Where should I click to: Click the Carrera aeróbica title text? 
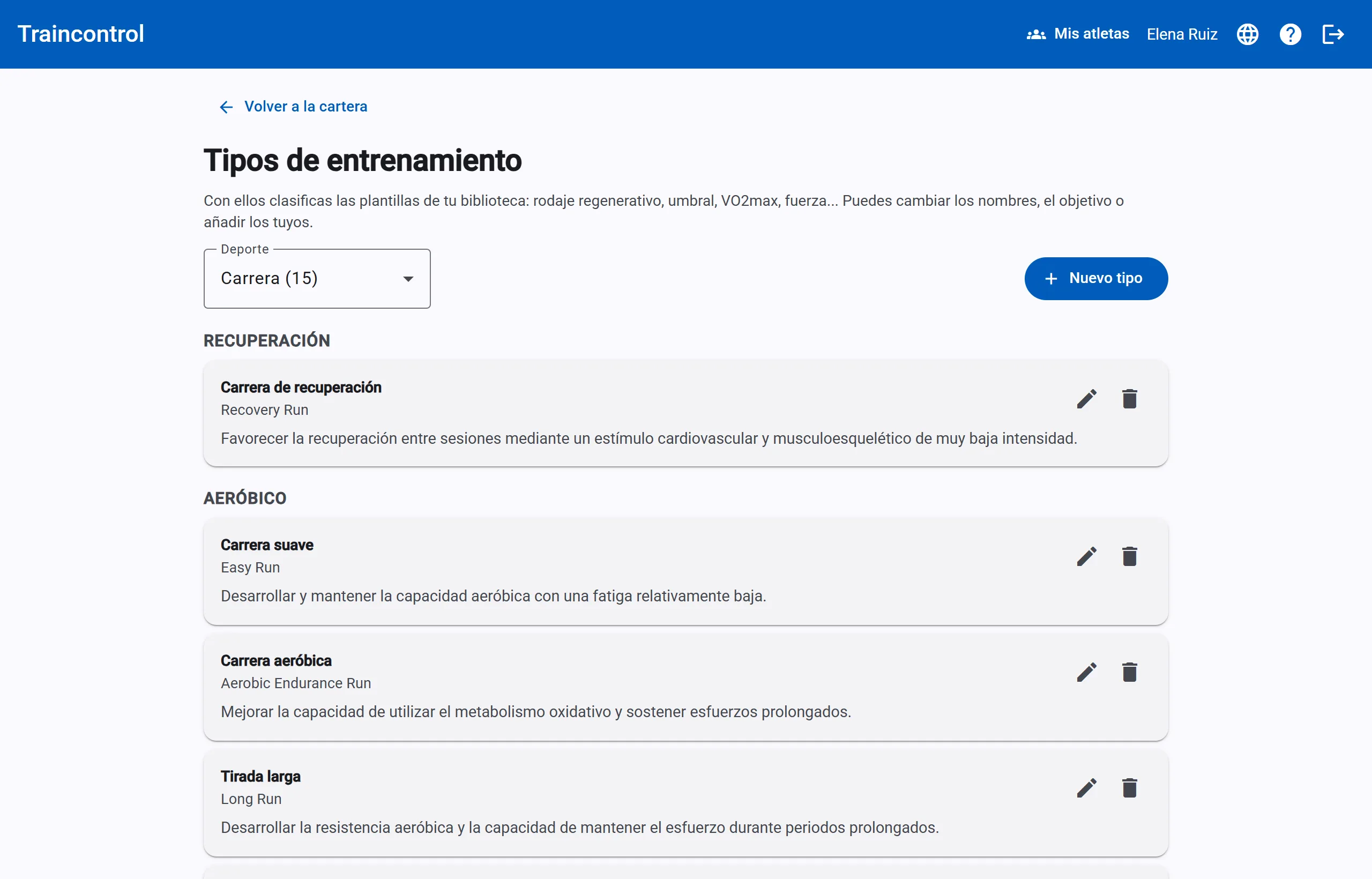click(x=276, y=661)
